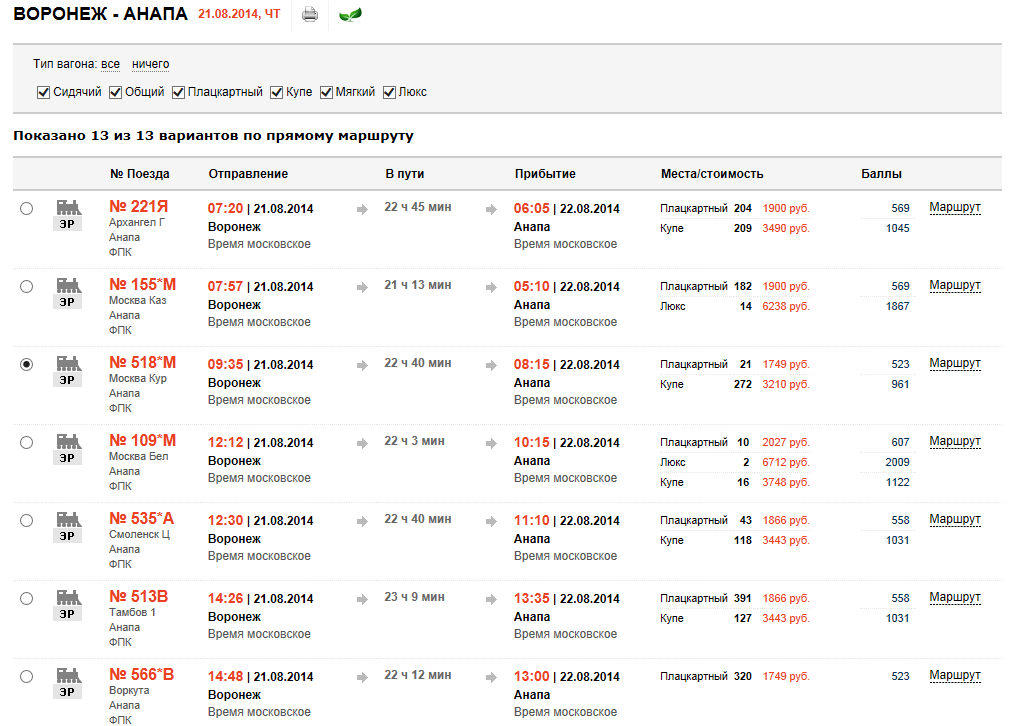Click the 'Прибытие' column header

pos(545,174)
